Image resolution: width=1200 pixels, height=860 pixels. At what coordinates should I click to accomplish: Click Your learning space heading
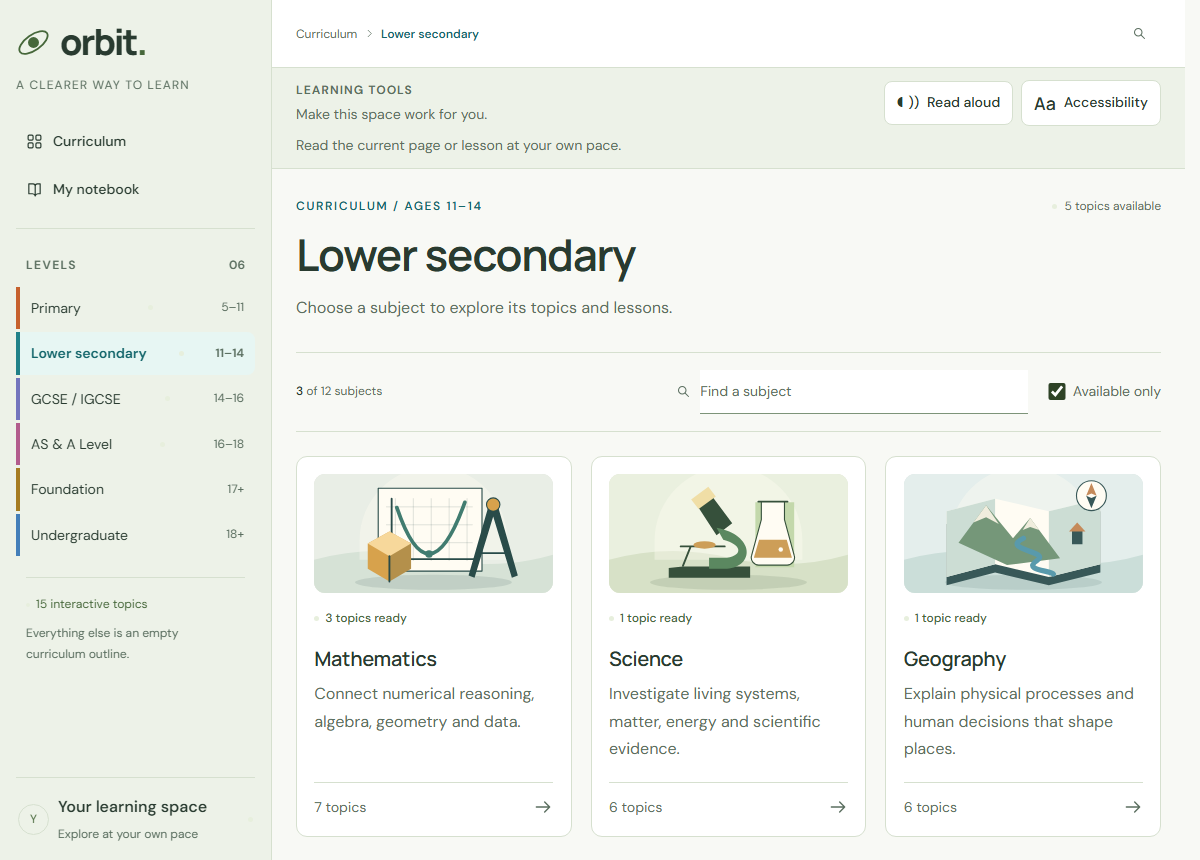tap(132, 807)
